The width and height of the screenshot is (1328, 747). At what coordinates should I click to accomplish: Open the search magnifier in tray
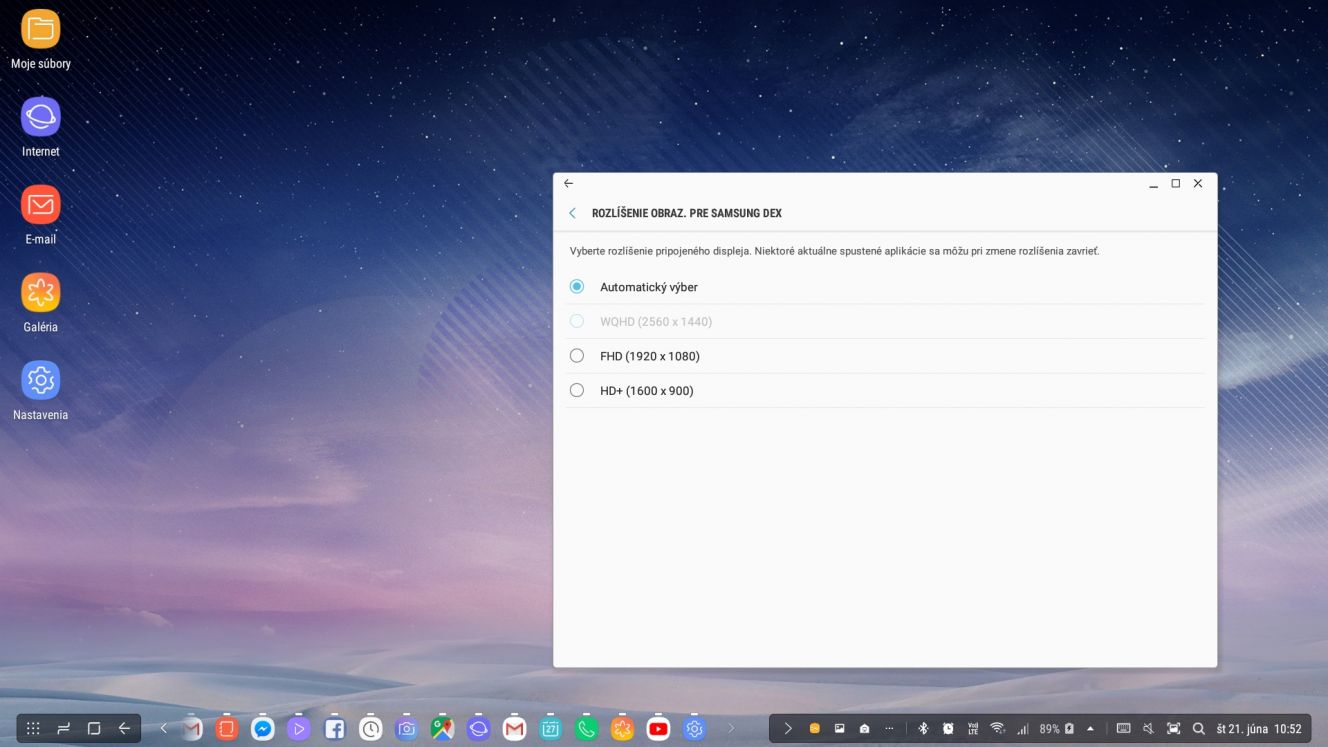1199,729
